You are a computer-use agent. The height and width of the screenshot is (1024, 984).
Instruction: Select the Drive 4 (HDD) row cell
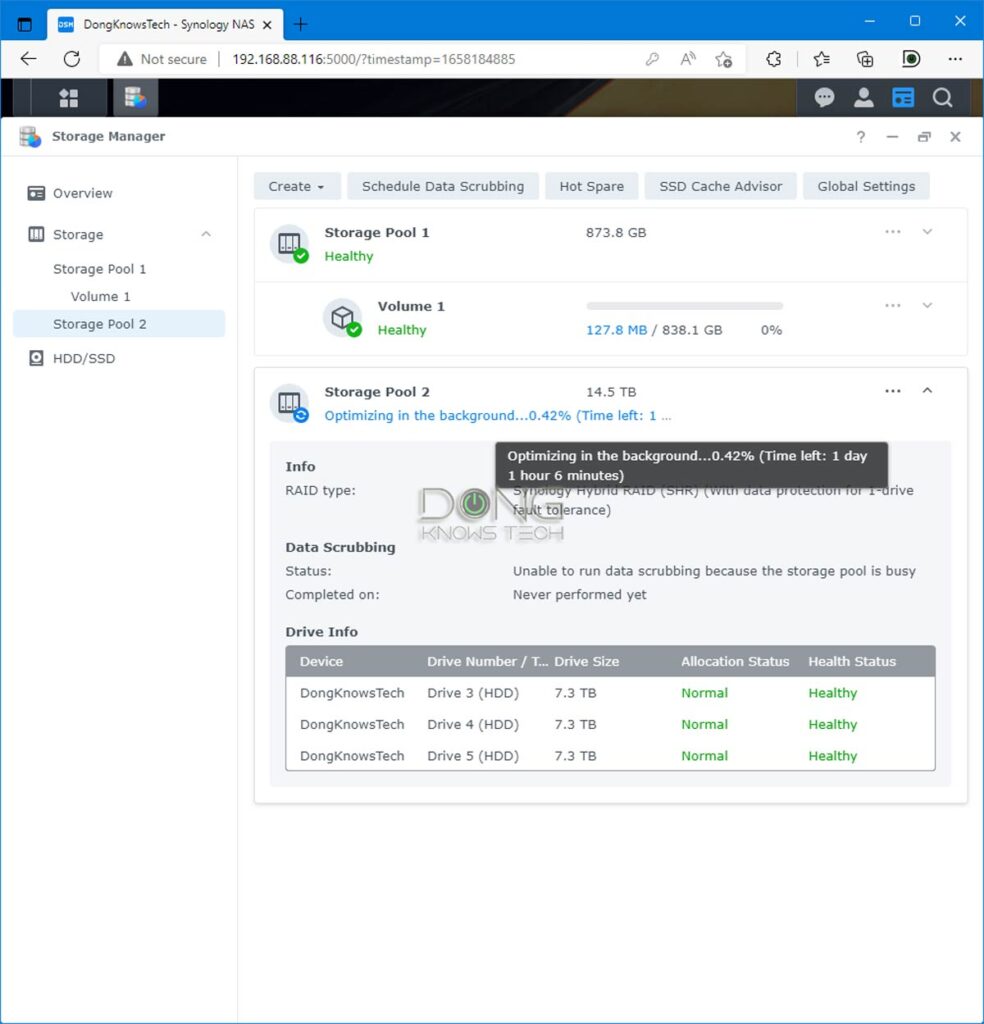coord(473,724)
